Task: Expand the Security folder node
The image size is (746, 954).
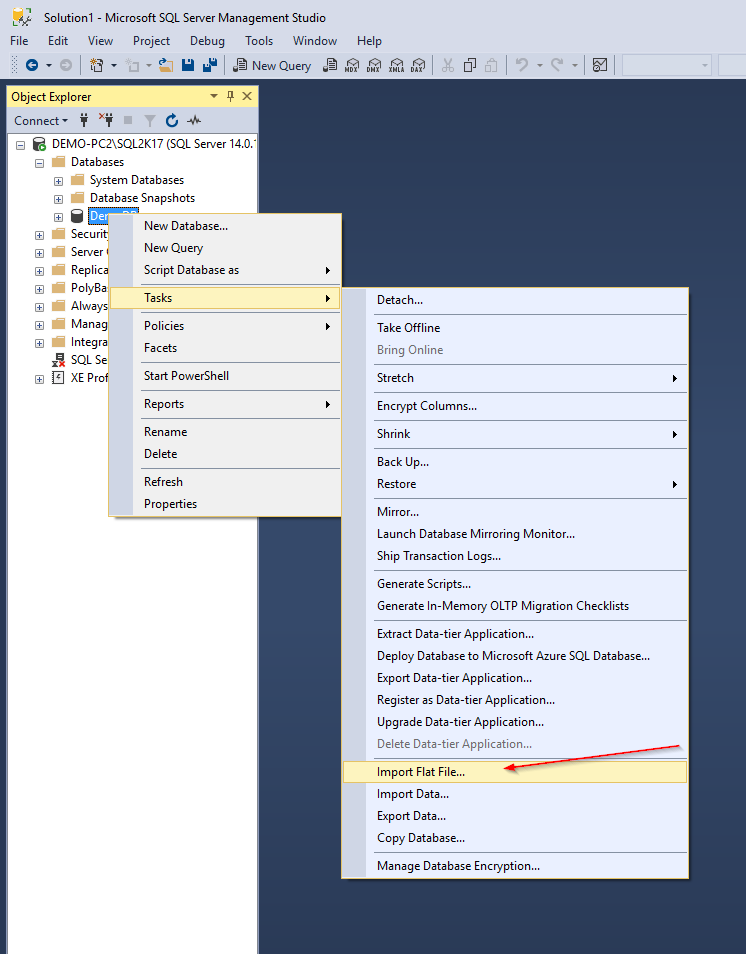Action: [x=40, y=235]
